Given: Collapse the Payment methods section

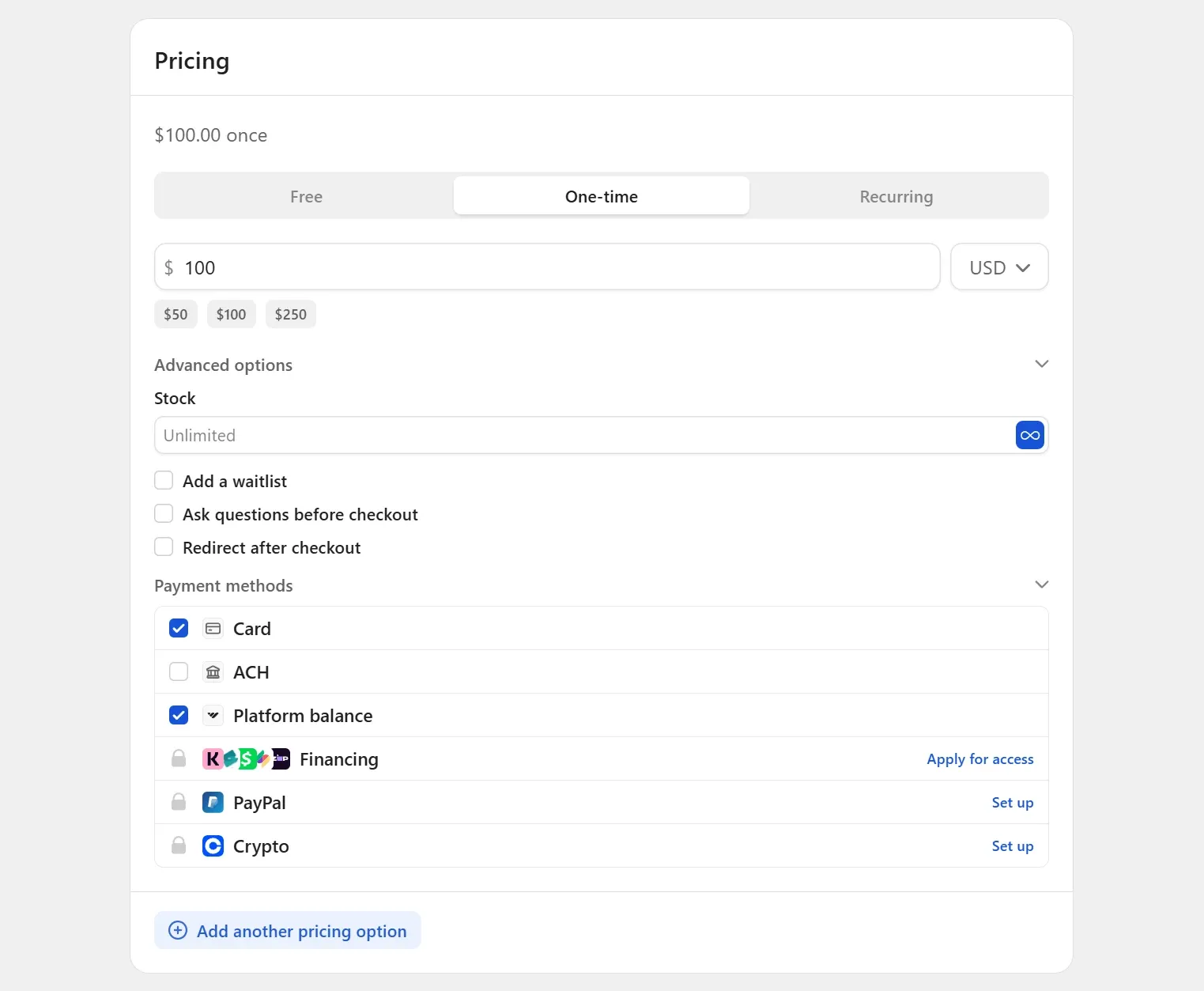Looking at the screenshot, I should coord(1041,584).
